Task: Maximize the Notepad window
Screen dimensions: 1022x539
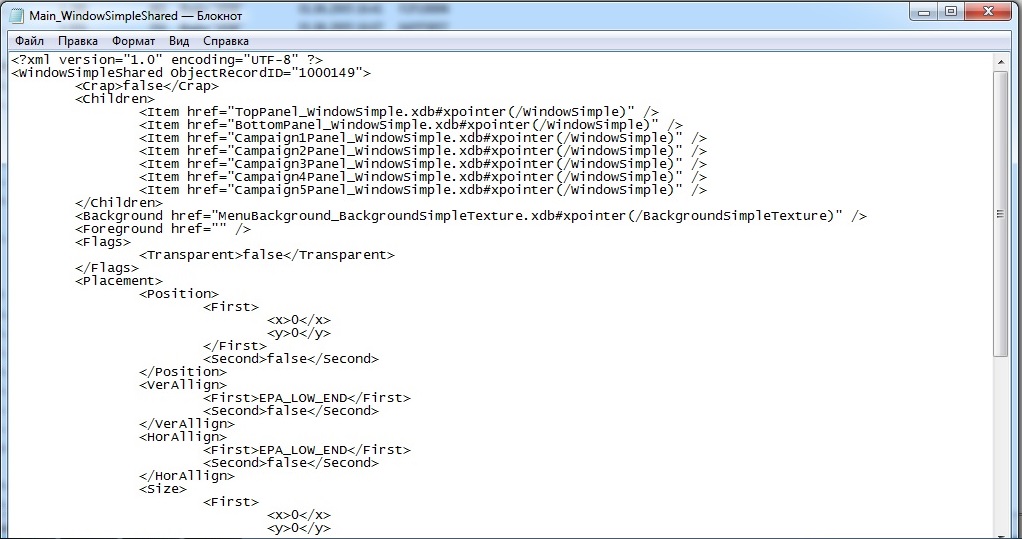Action: [951, 11]
